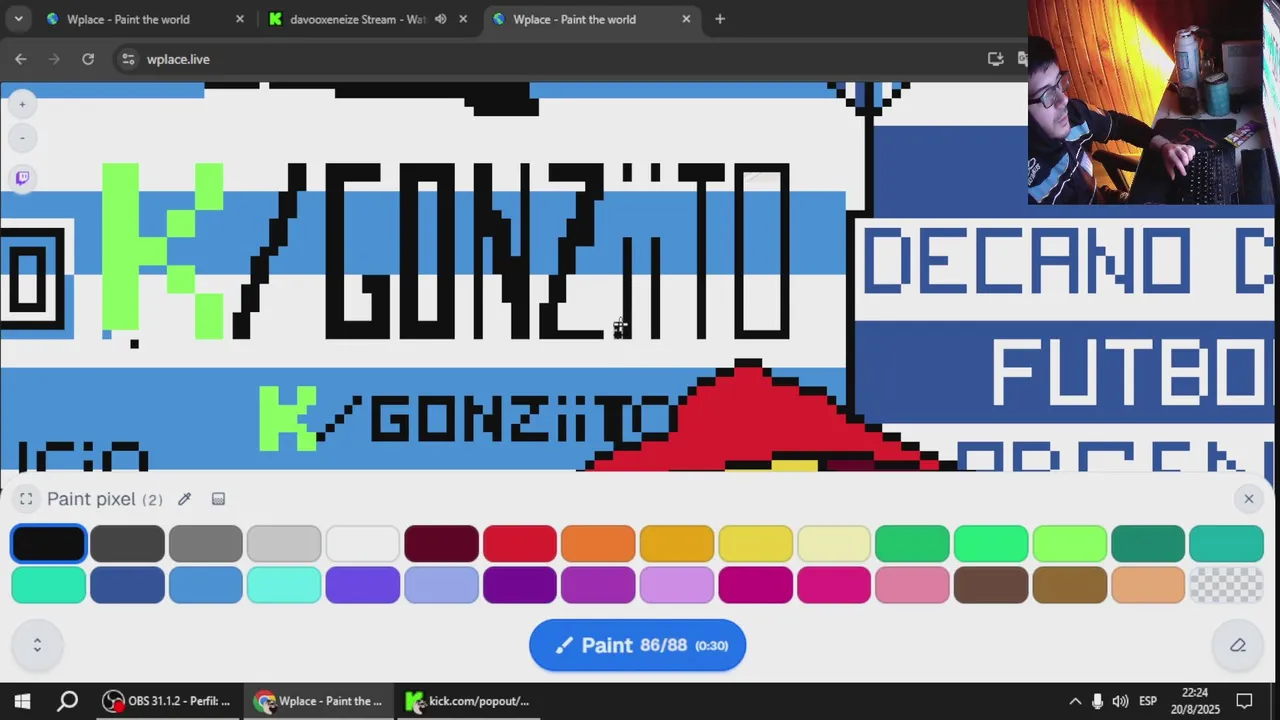Image resolution: width=1280 pixels, height=720 pixels.
Task: Open the Twitch icon button
Action: pyautogui.click(x=22, y=178)
